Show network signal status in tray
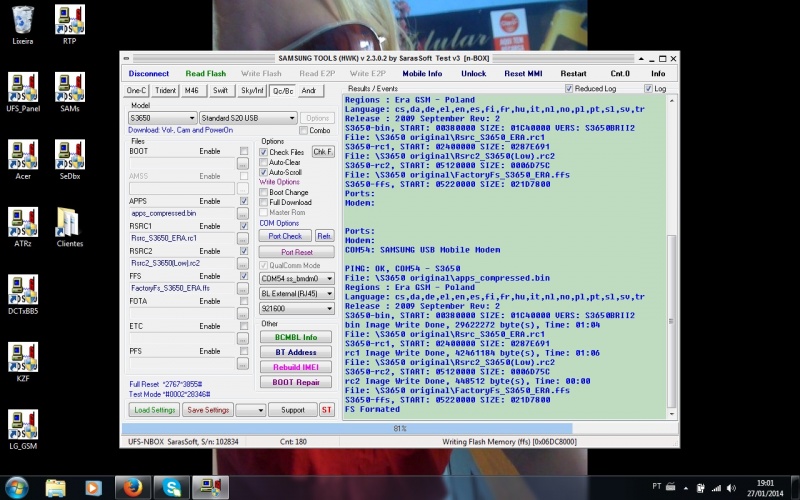This screenshot has height=500, width=800. [x=716, y=488]
